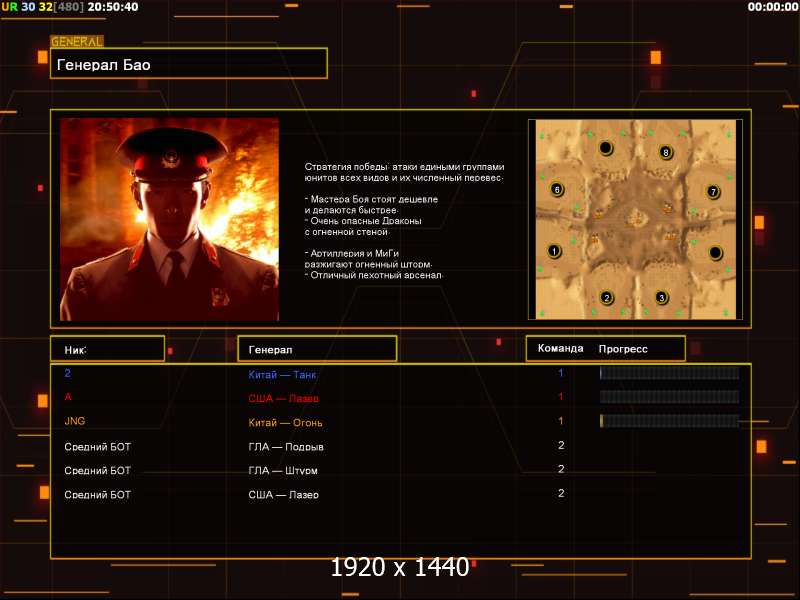Click the Артиллерия и МиГи line
Image resolution: width=800 pixels, height=600 pixels.
(x=352, y=253)
